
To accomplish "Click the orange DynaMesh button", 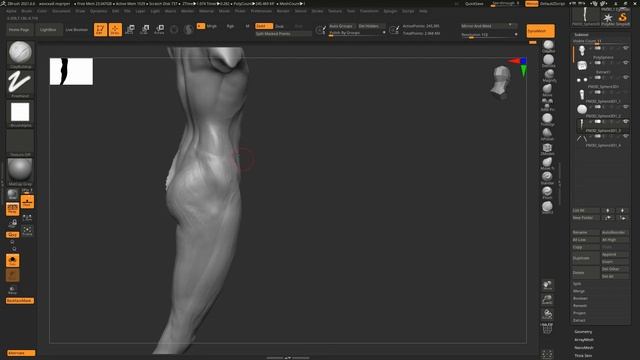I will tap(540, 31).
